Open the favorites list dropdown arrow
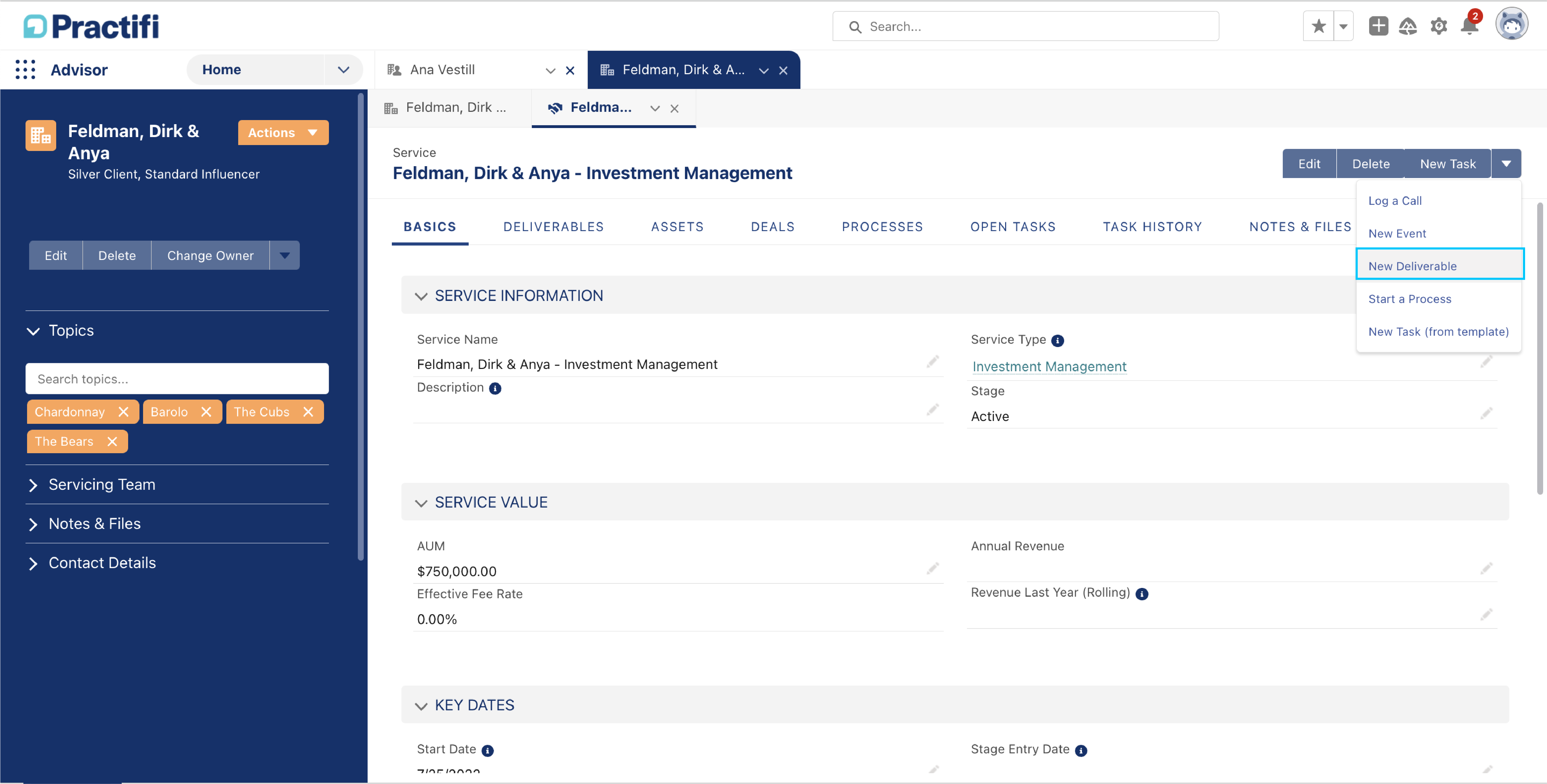This screenshot has height=784, width=1547. (1343, 27)
